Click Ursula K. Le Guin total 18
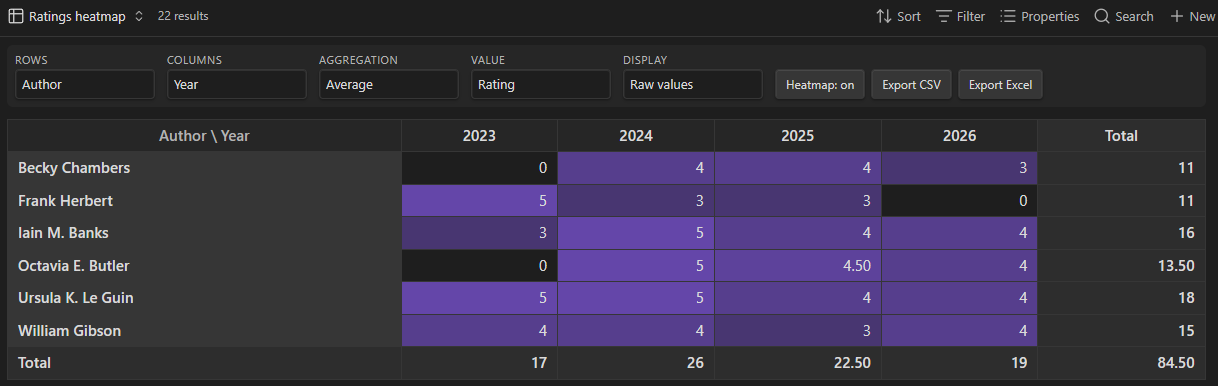 1122,298
